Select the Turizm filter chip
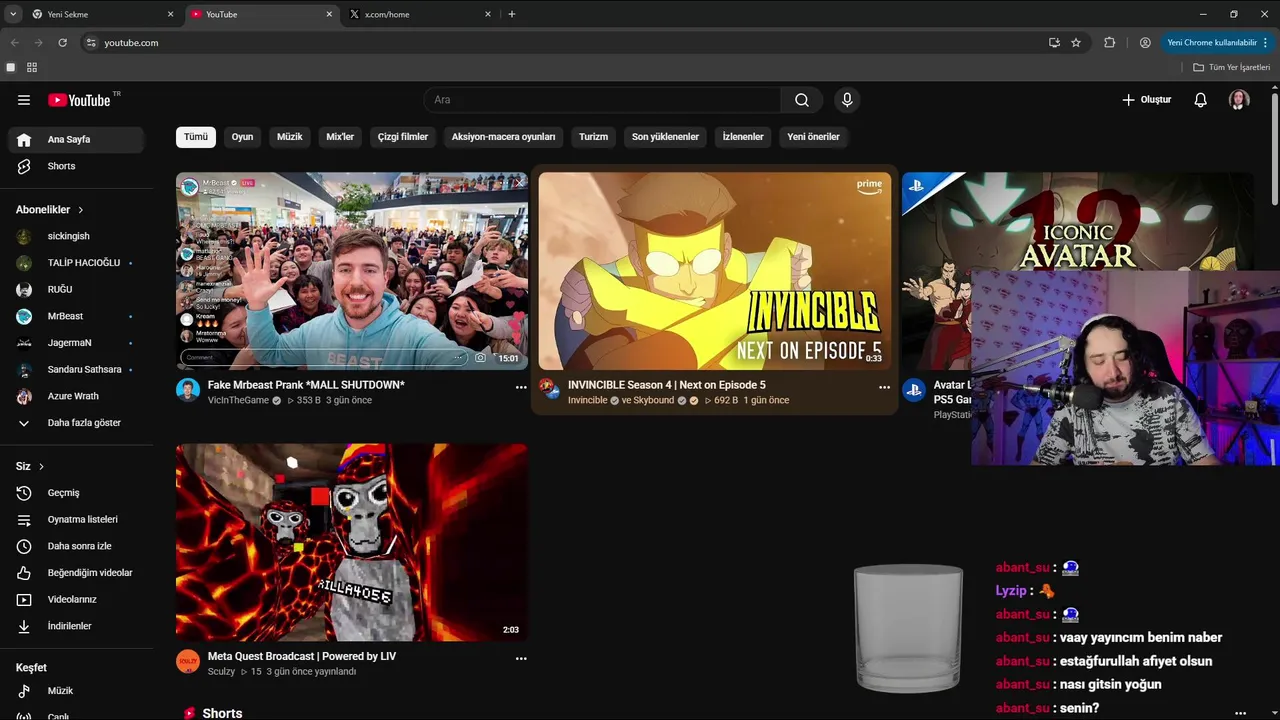Viewport: 1280px width, 720px height. (x=593, y=137)
